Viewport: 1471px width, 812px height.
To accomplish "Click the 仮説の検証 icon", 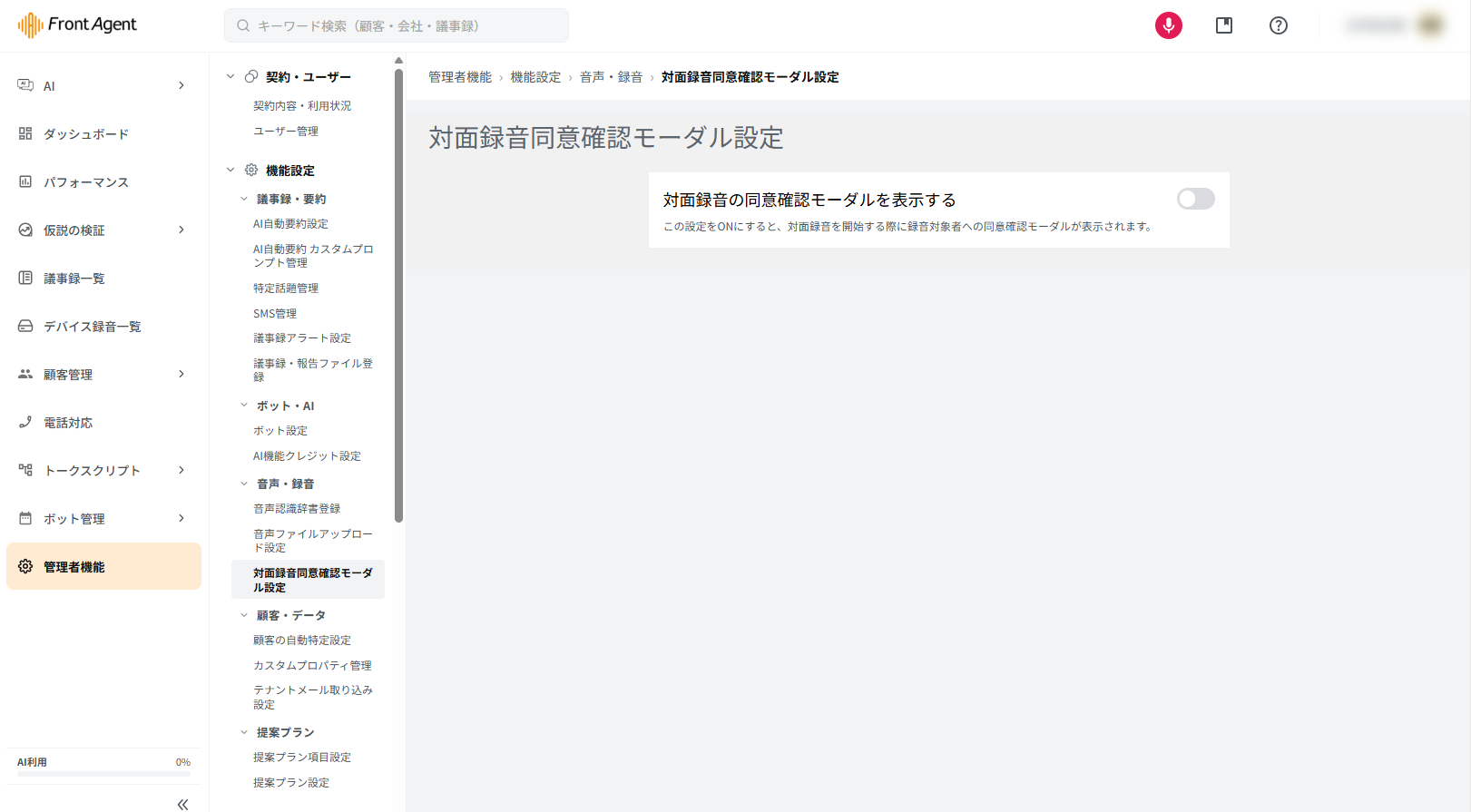I will pos(25,230).
